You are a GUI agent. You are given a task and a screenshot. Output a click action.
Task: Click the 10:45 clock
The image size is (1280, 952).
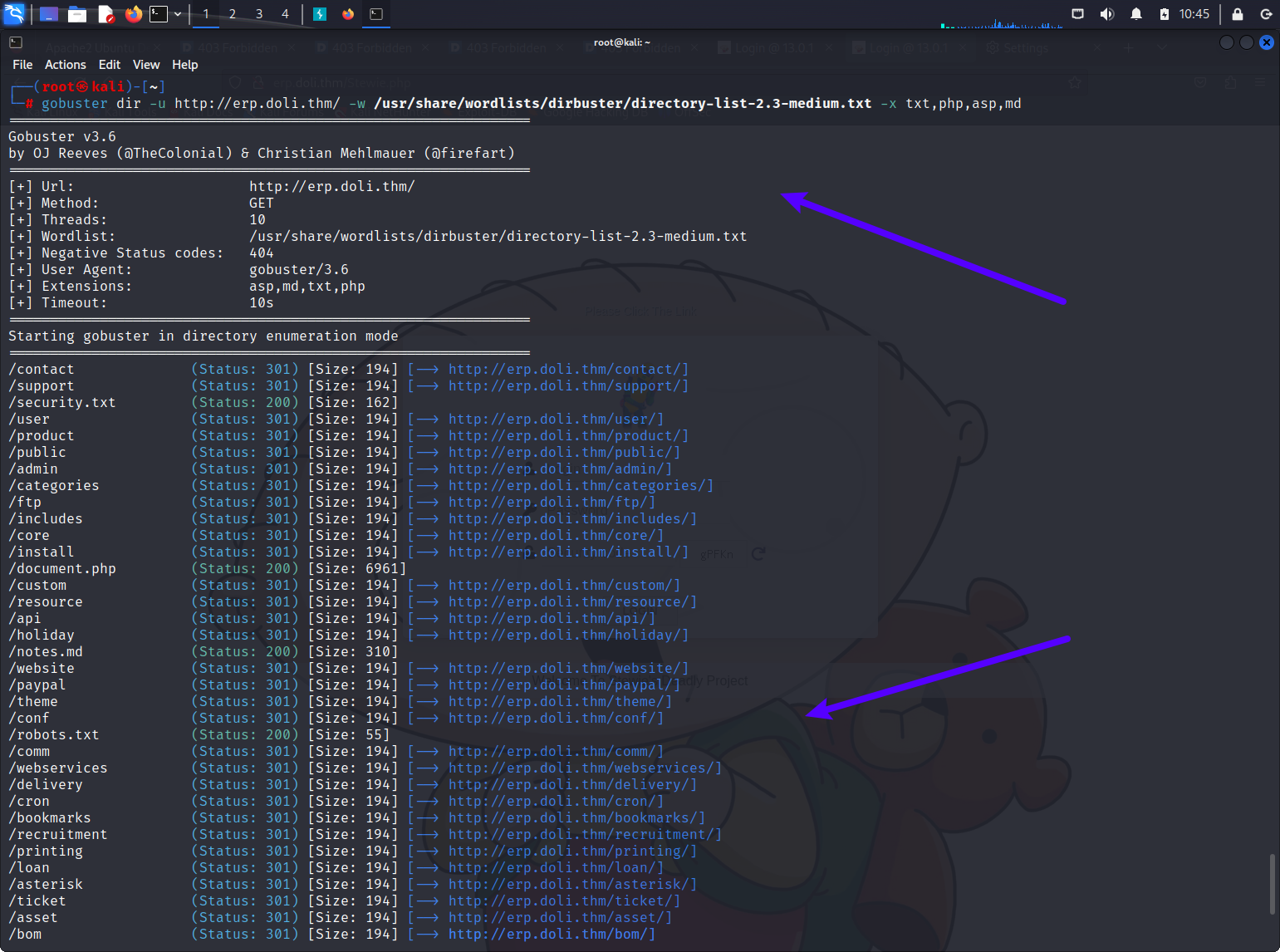pos(1194,14)
